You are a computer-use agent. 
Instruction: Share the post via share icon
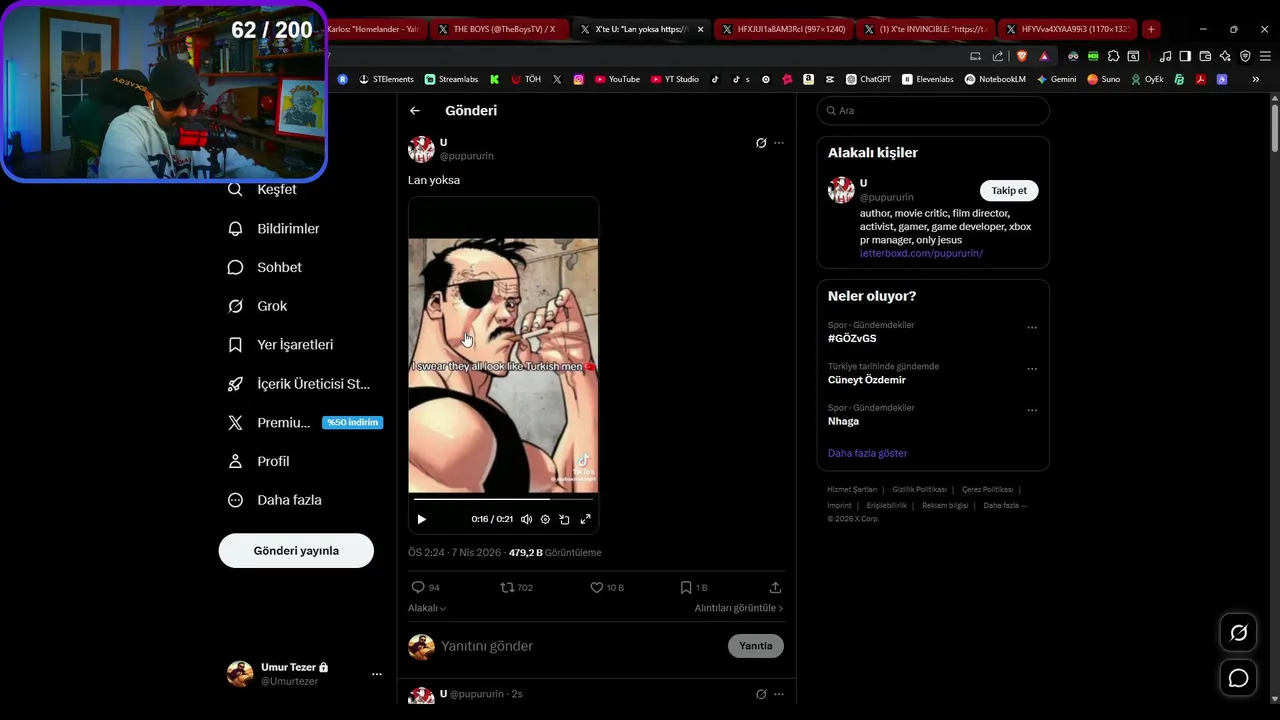775,587
